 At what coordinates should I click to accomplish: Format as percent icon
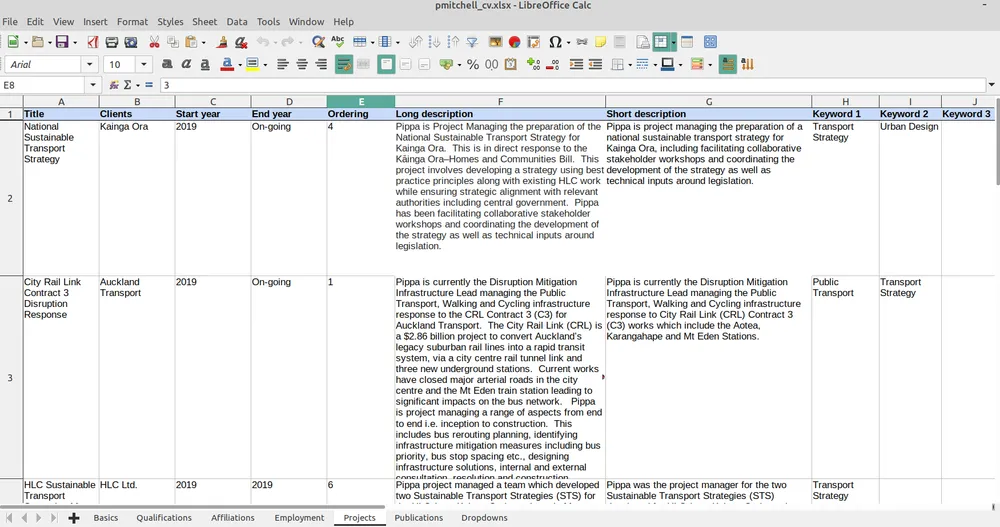(473, 64)
